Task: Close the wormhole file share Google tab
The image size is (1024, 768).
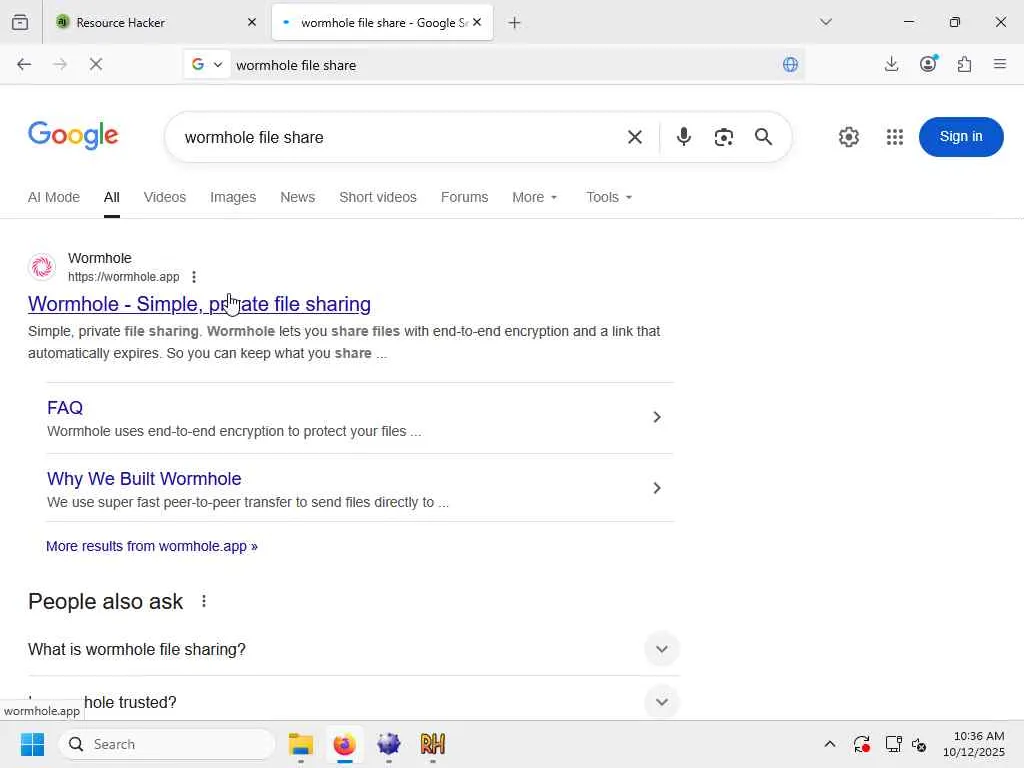Action: 477,22
